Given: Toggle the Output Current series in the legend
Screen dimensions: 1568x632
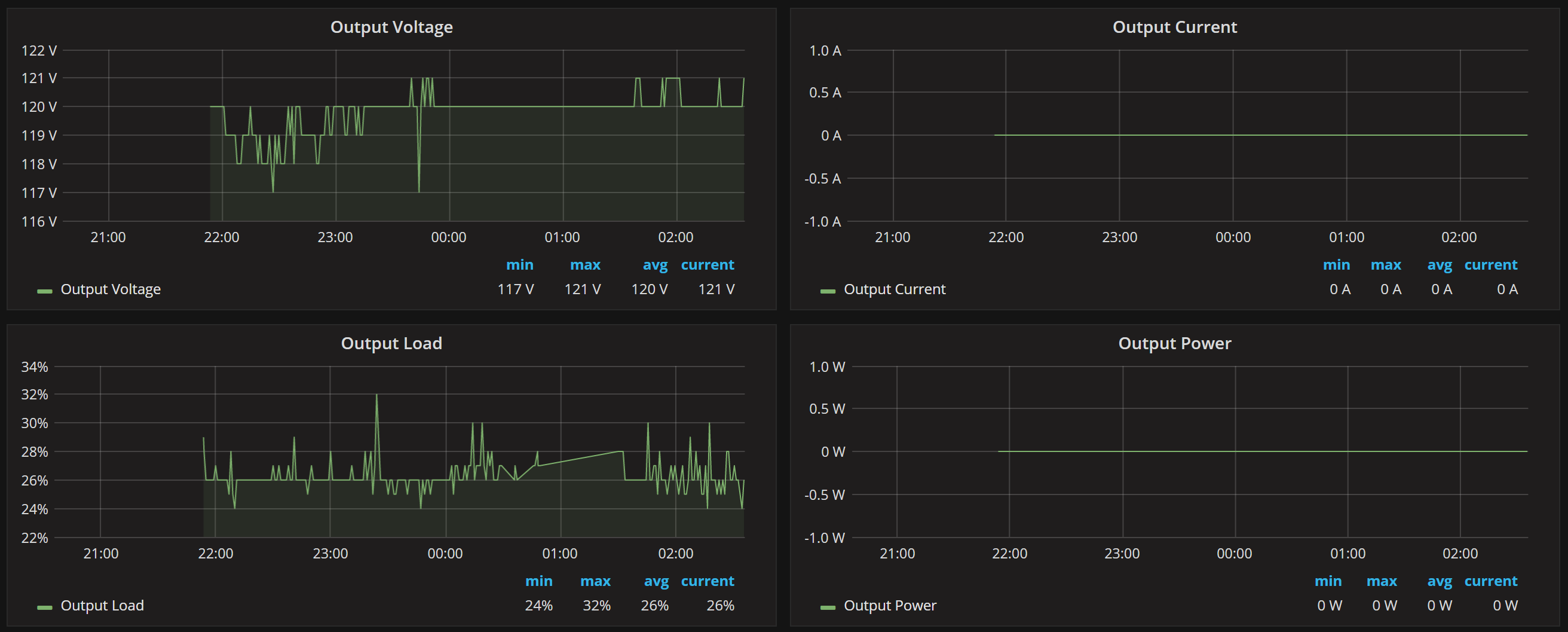Looking at the screenshot, I should point(894,289).
